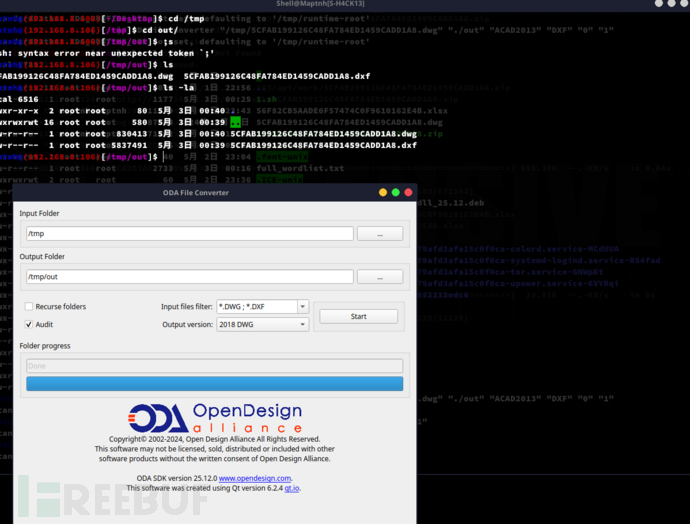Open the Input files filter dropdown arrow
Screen dimensions: 690x524
tap(303, 306)
